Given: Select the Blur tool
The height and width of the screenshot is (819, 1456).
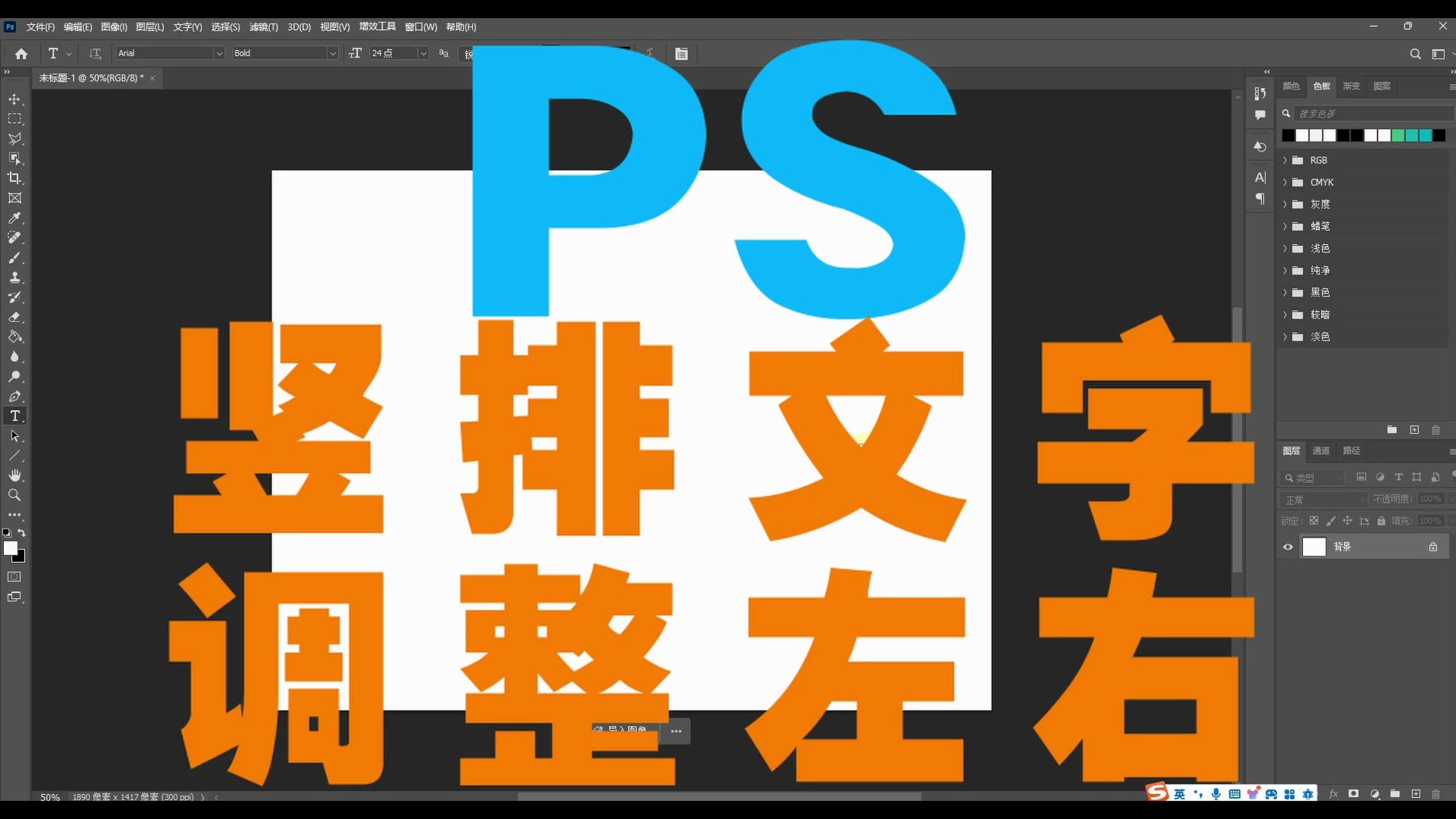Looking at the screenshot, I should tap(14, 356).
